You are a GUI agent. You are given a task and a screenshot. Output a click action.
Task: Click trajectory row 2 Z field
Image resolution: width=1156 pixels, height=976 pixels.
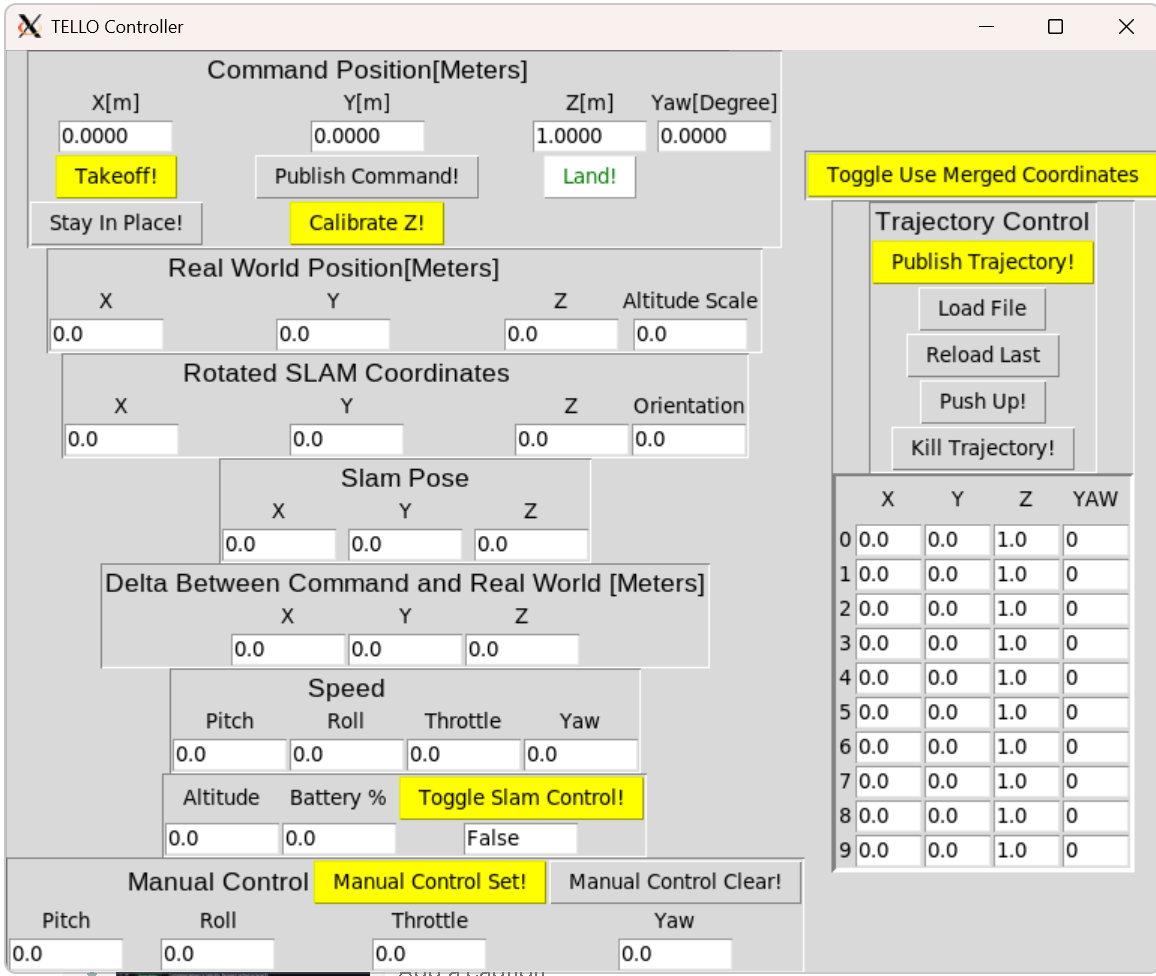(x=1026, y=609)
